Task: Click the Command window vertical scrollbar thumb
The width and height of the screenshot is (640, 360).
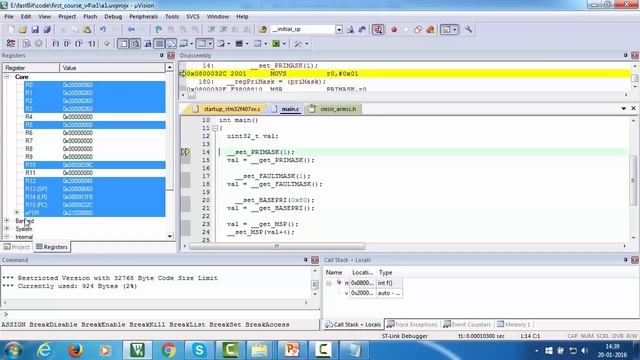Action: 315,284
